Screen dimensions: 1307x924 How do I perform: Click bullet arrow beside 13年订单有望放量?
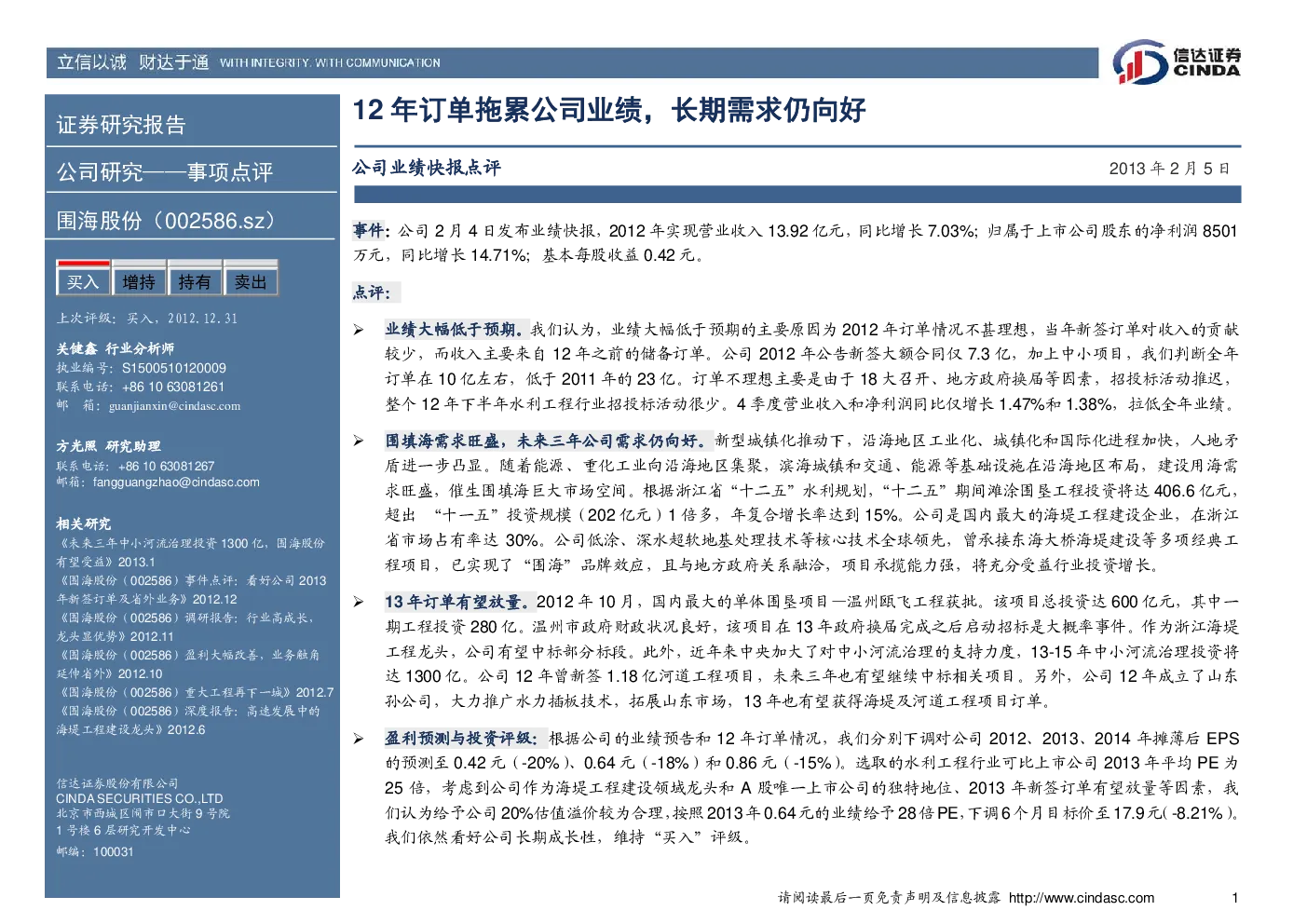[359, 602]
